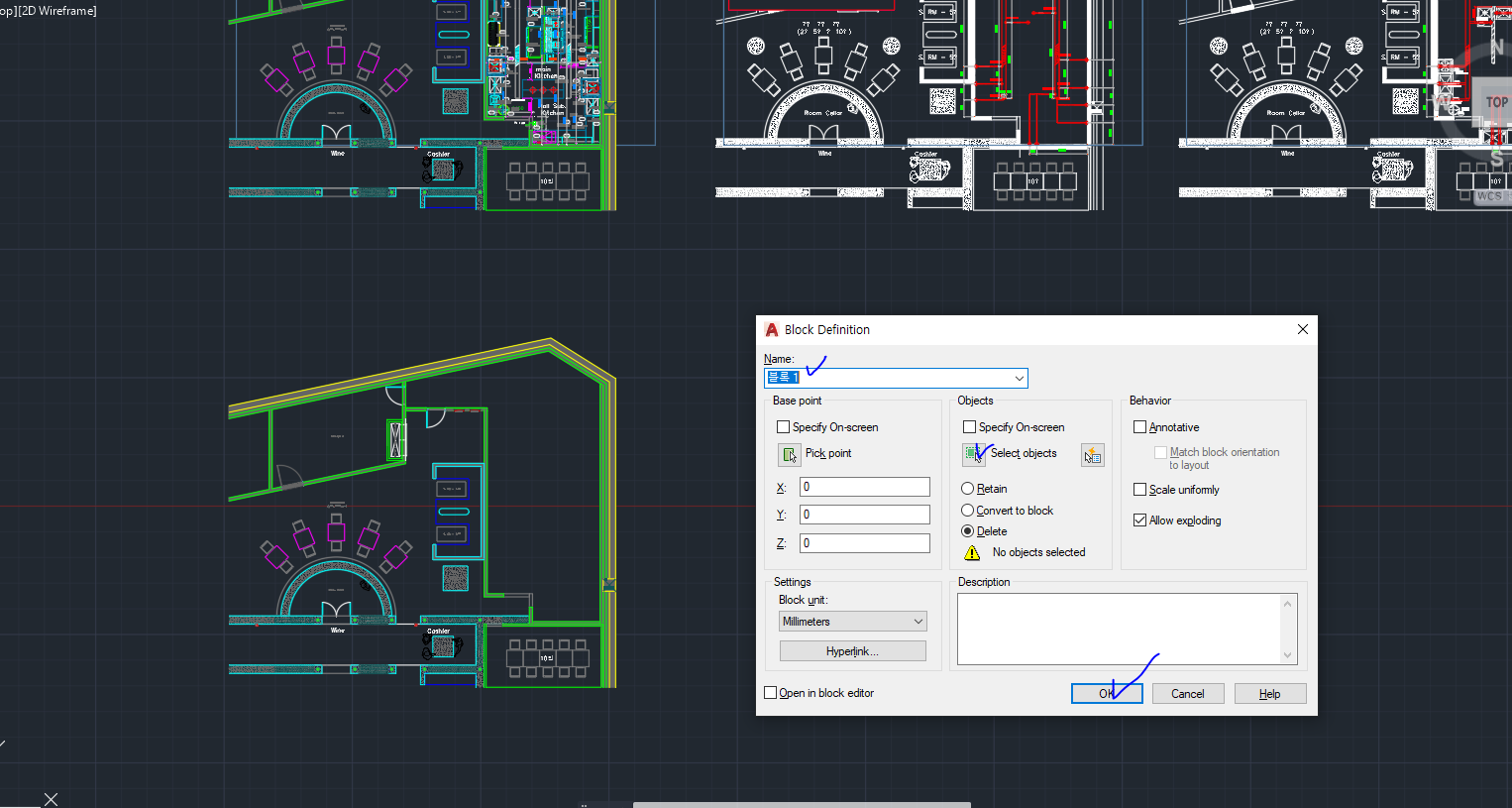Click the Y base point field
Viewport: 1512px width, 808px height.
point(865,515)
